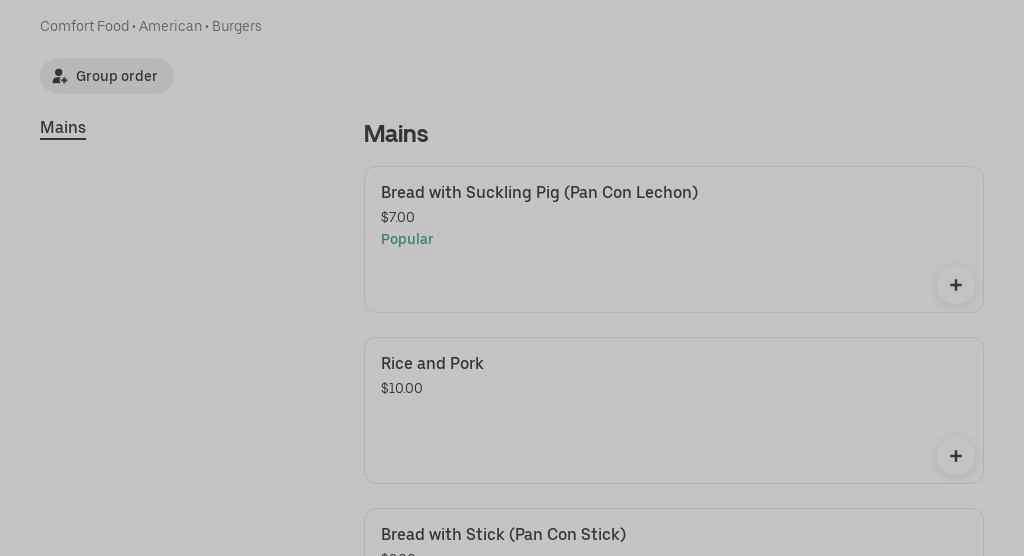Viewport: 1024px width, 556px height.
Task: Select the Burgers cuisine tag
Action: (237, 26)
